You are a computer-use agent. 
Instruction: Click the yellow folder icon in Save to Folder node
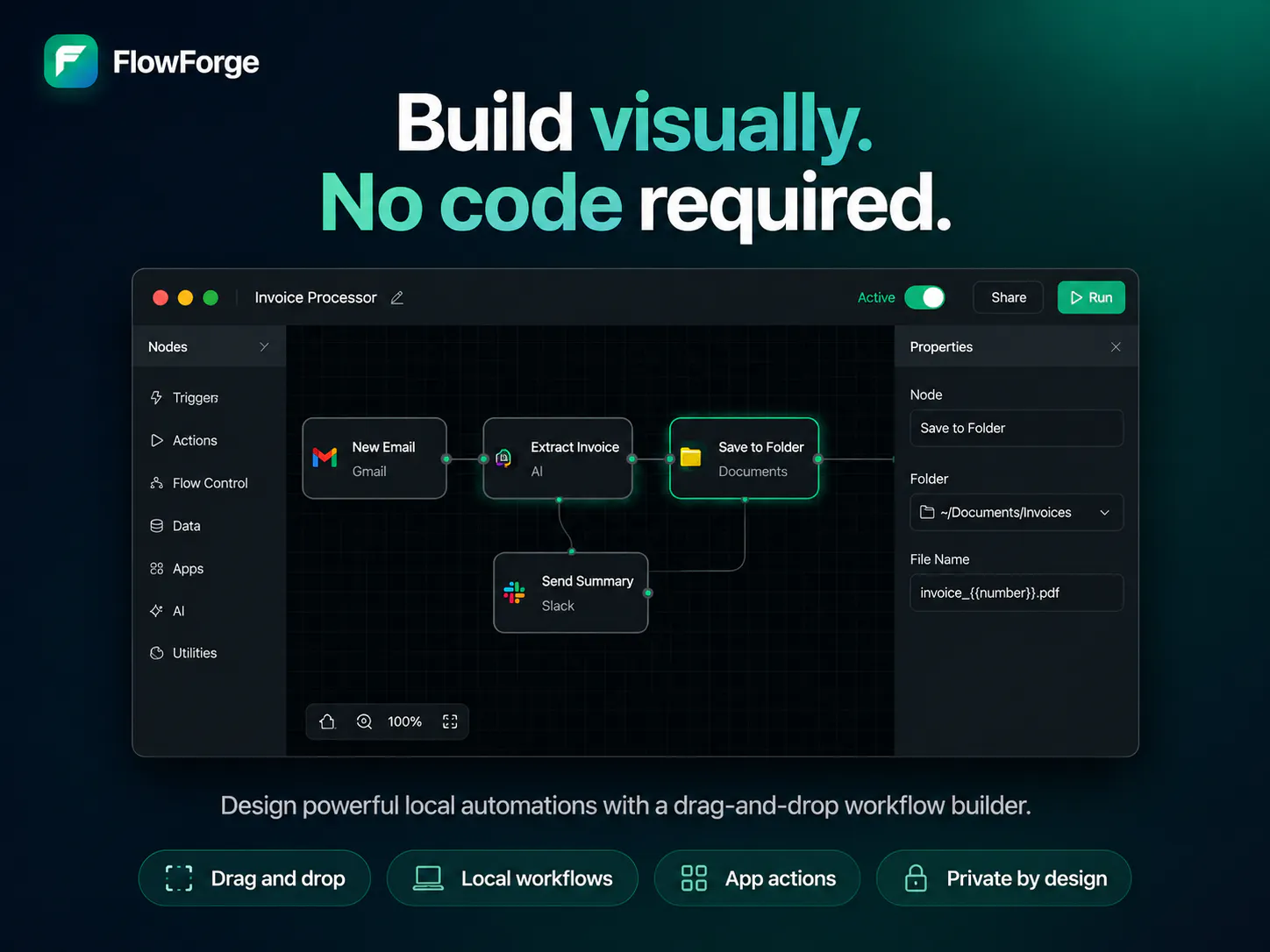click(691, 458)
